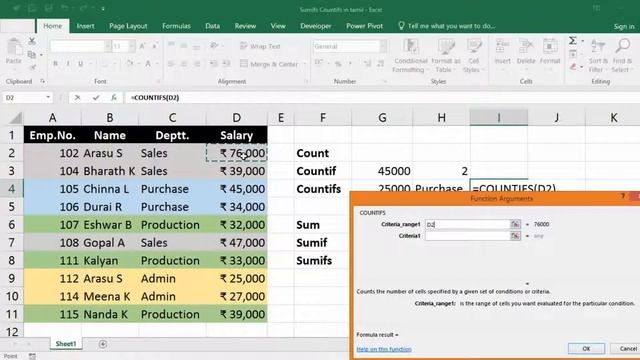This screenshot has height=360, width=640.
Task: Click the Decrease Font Size icon
Action: click(x=155, y=47)
